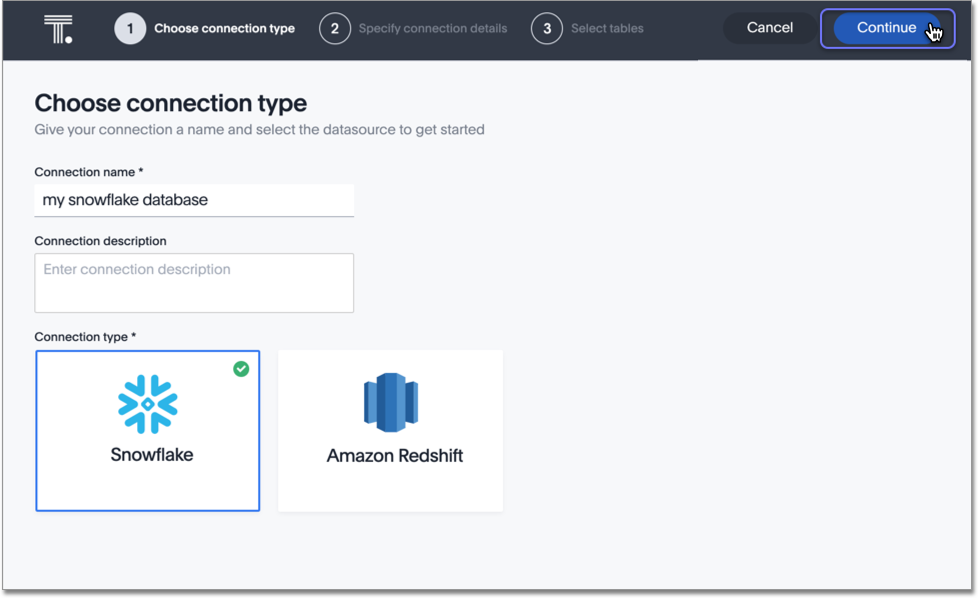Screen dimensions: 978x598
Task: Select the Amazon Redshift logo icon
Action: click(x=391, y=403)
